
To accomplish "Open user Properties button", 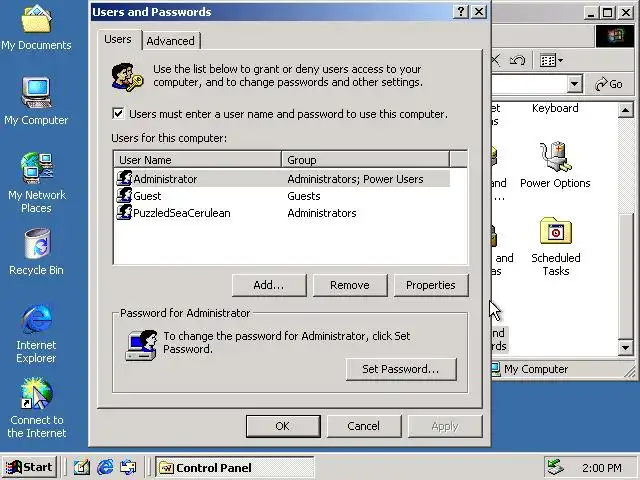I will (x=431, y=285).
